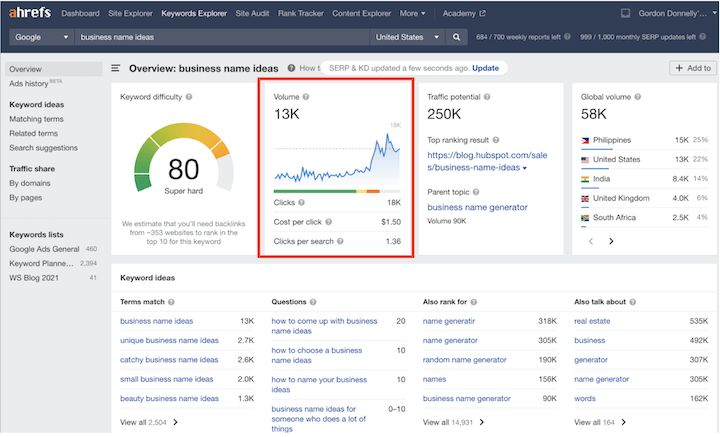Click the help icon next to Also talk about
The image size is (720, 437).
point(633,302)
